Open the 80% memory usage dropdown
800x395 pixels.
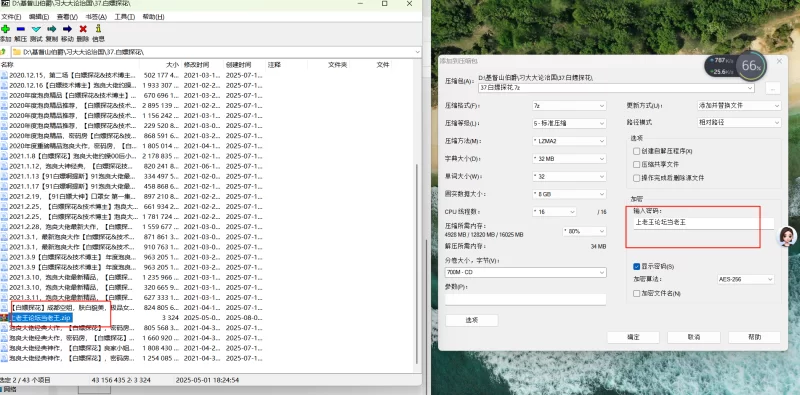[x=584, y=231]
